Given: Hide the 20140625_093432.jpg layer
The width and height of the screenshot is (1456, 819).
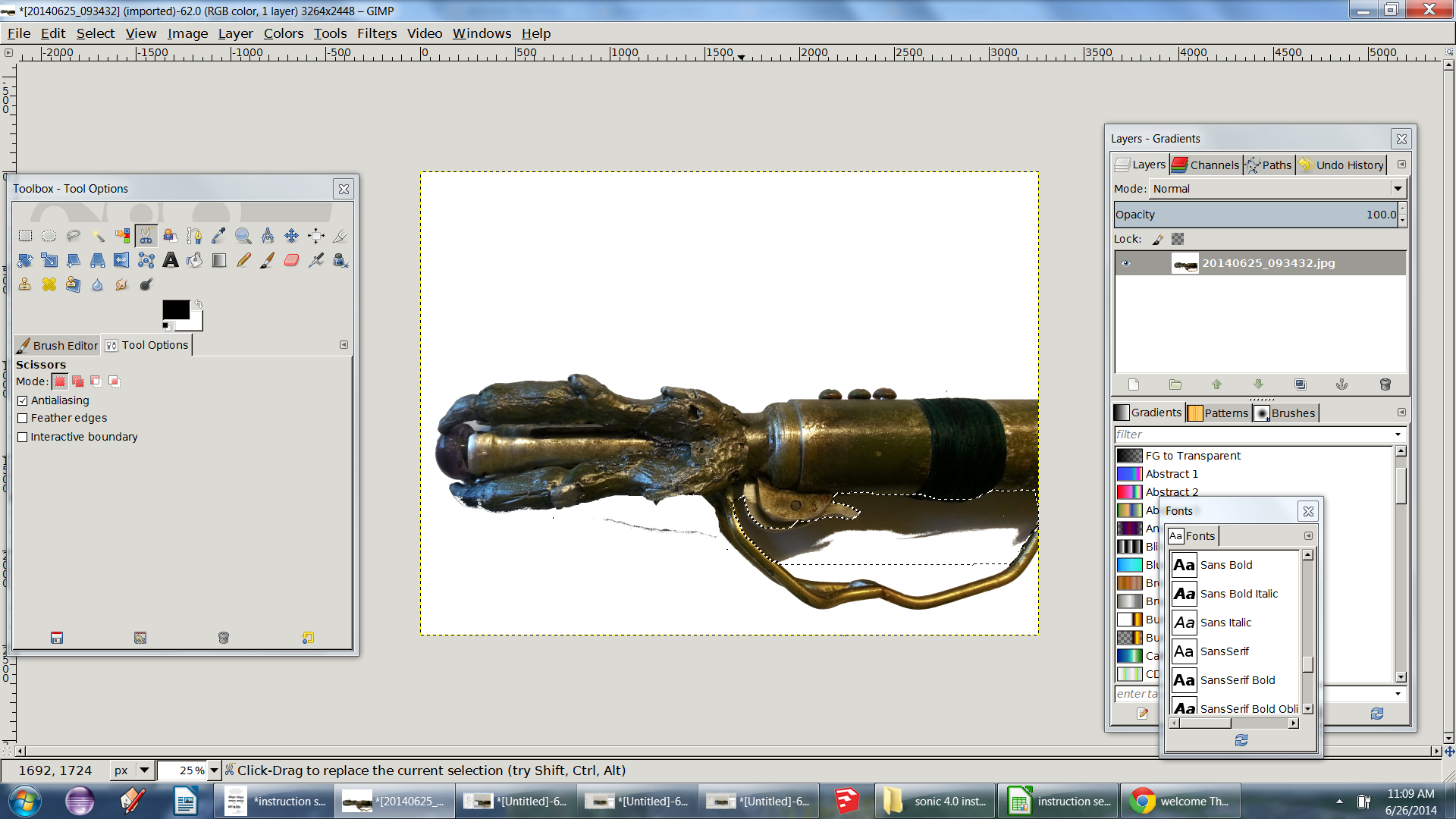Looking at the screenshot, I should 1126,263.
